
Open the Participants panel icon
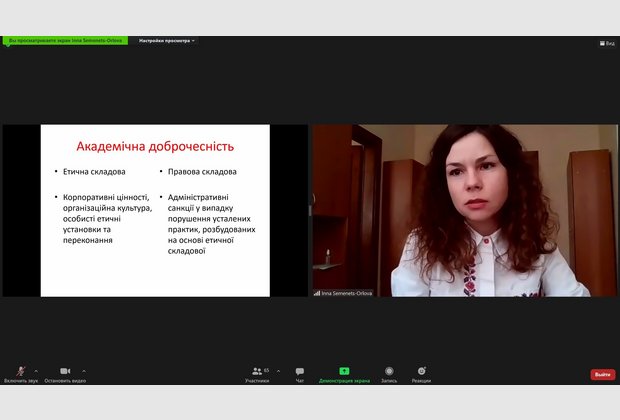257,371
